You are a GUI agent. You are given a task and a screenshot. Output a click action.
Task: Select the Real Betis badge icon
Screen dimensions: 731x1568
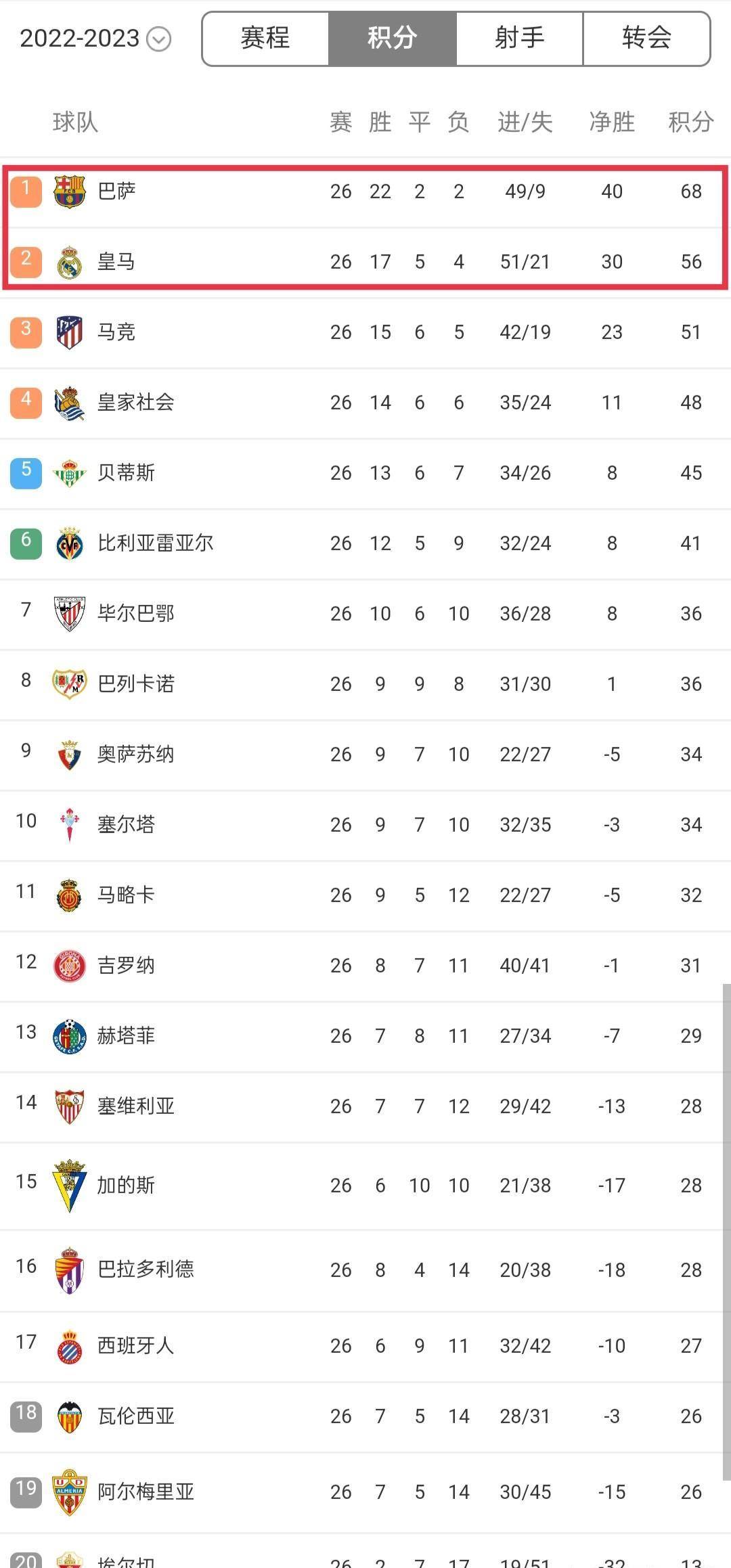coord(70,473)
